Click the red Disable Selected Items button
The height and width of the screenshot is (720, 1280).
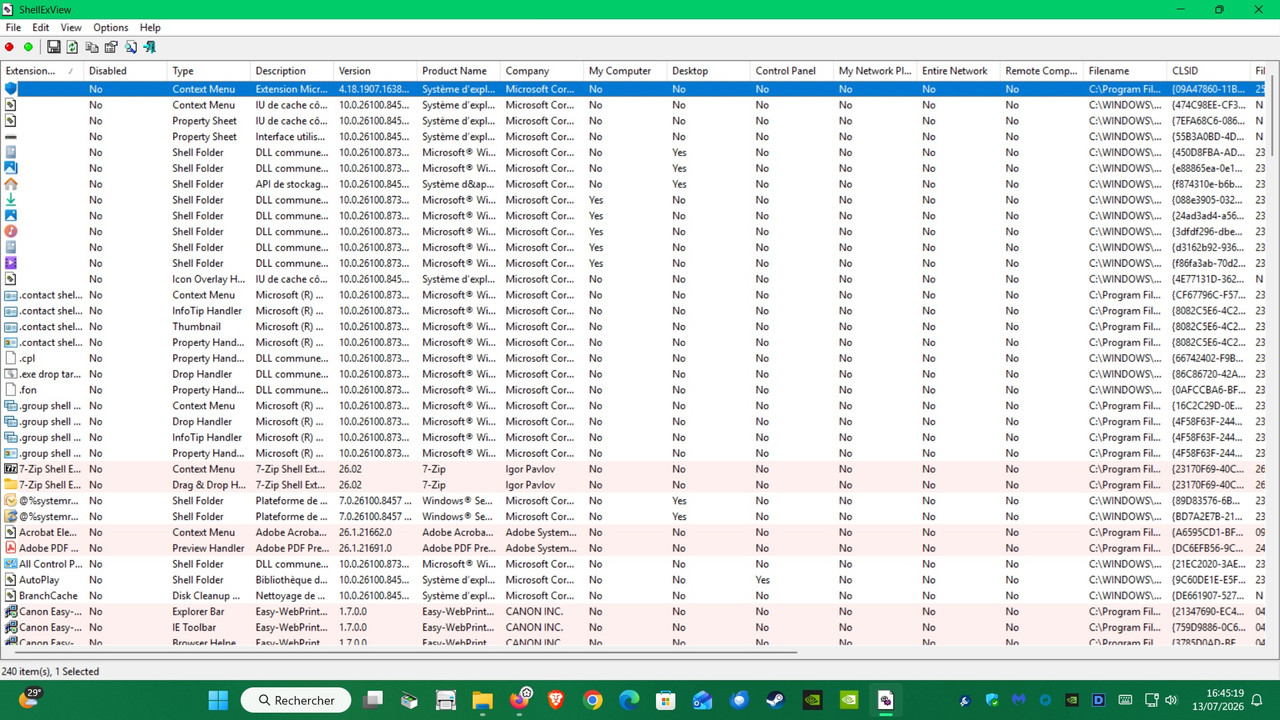pos(10,47)
